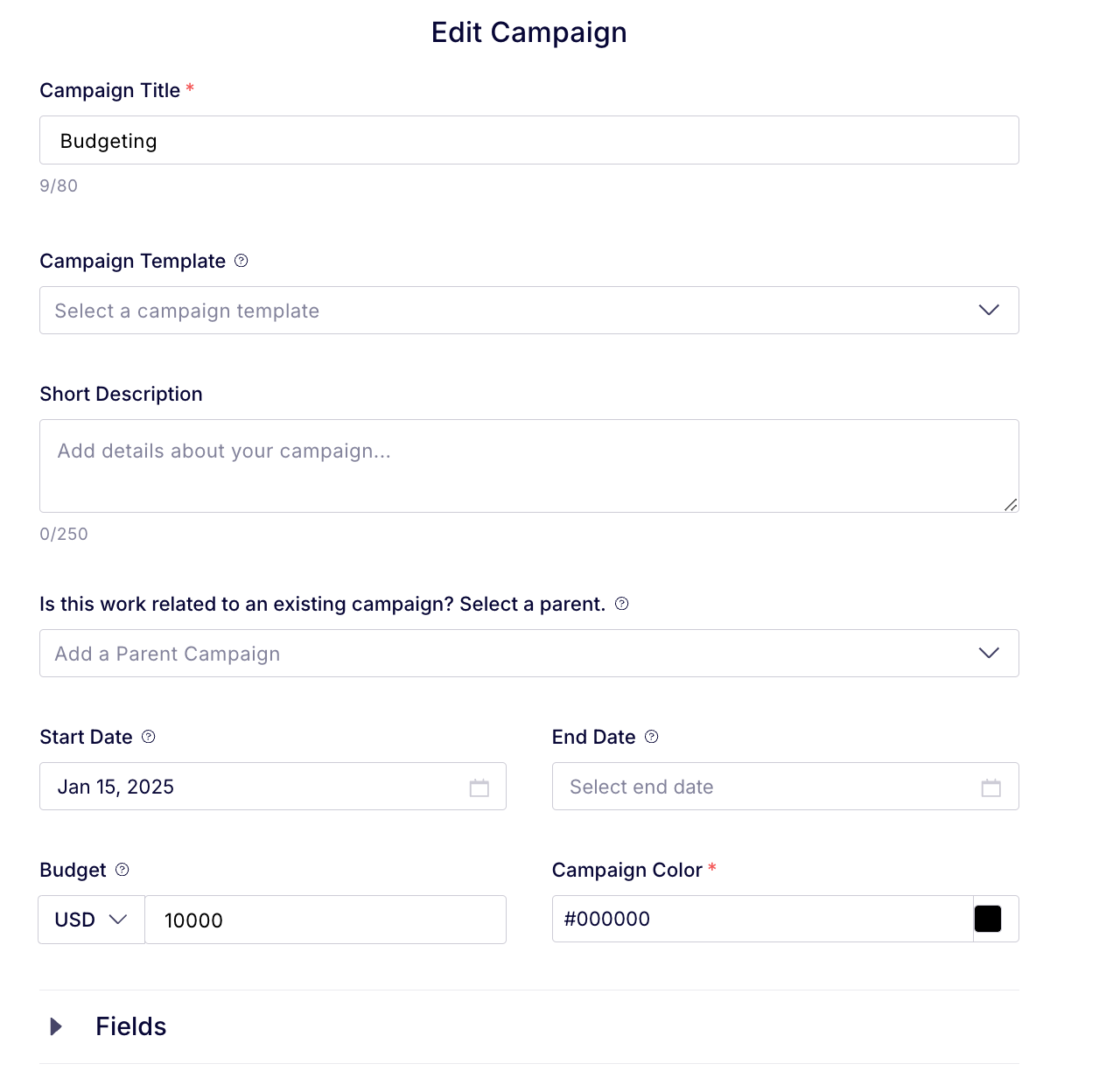Click the #000000 color hex field
The height and width of the screenshot is (1092, 1106).
coord(763,919)
